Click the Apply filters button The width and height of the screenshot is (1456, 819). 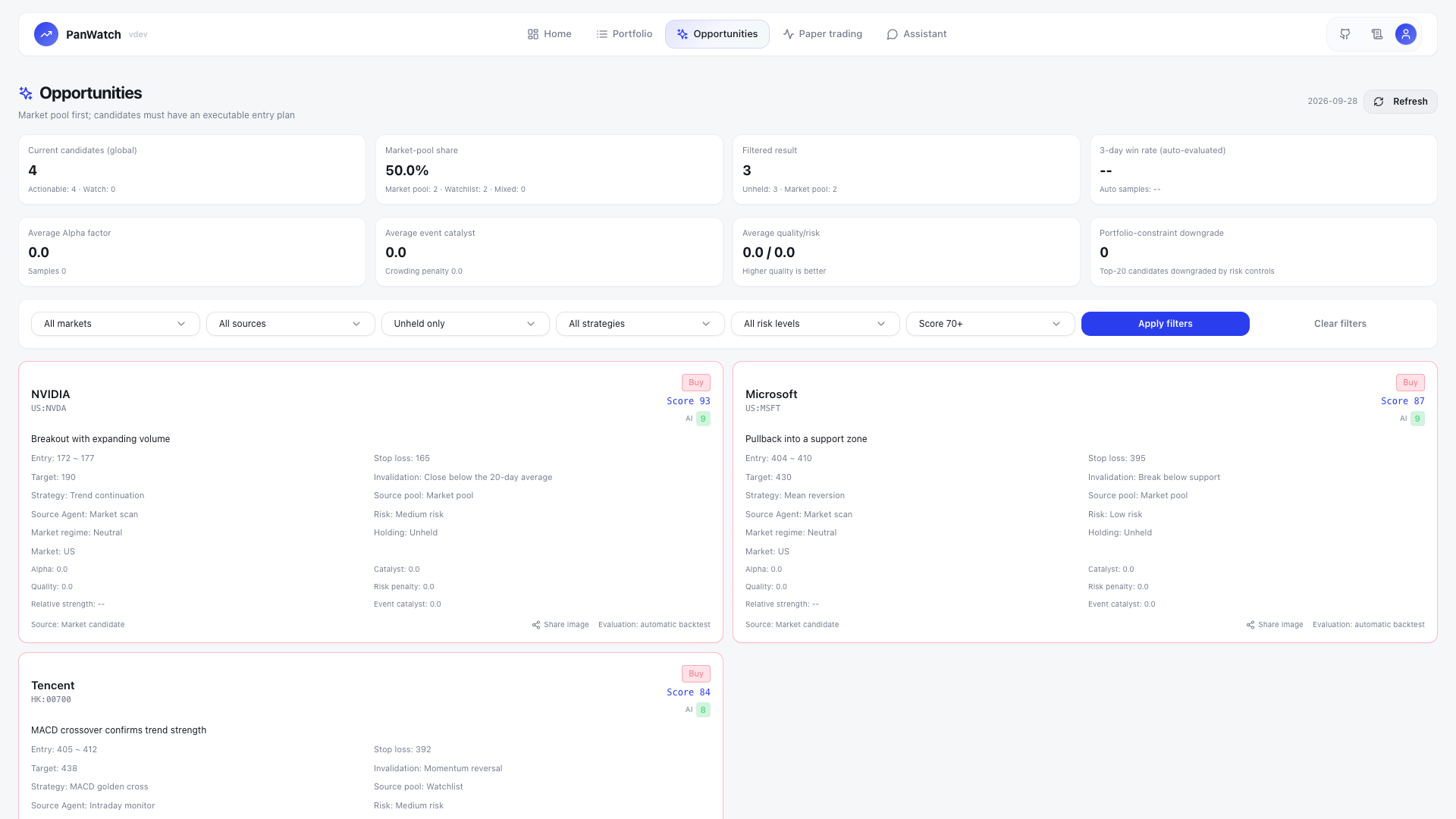tap(1166, 324)
